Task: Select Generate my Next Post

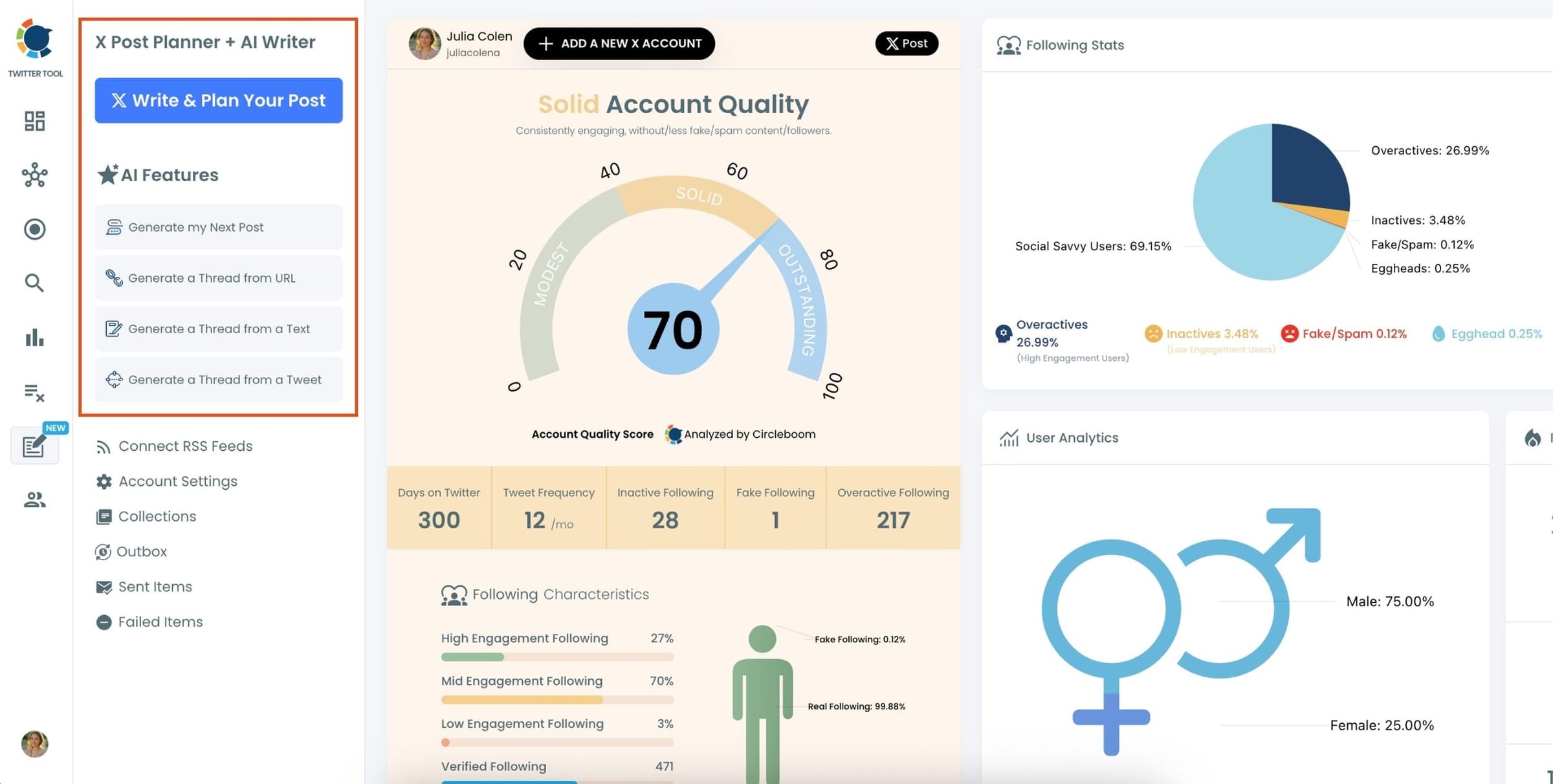Action: tap(218, 227)
